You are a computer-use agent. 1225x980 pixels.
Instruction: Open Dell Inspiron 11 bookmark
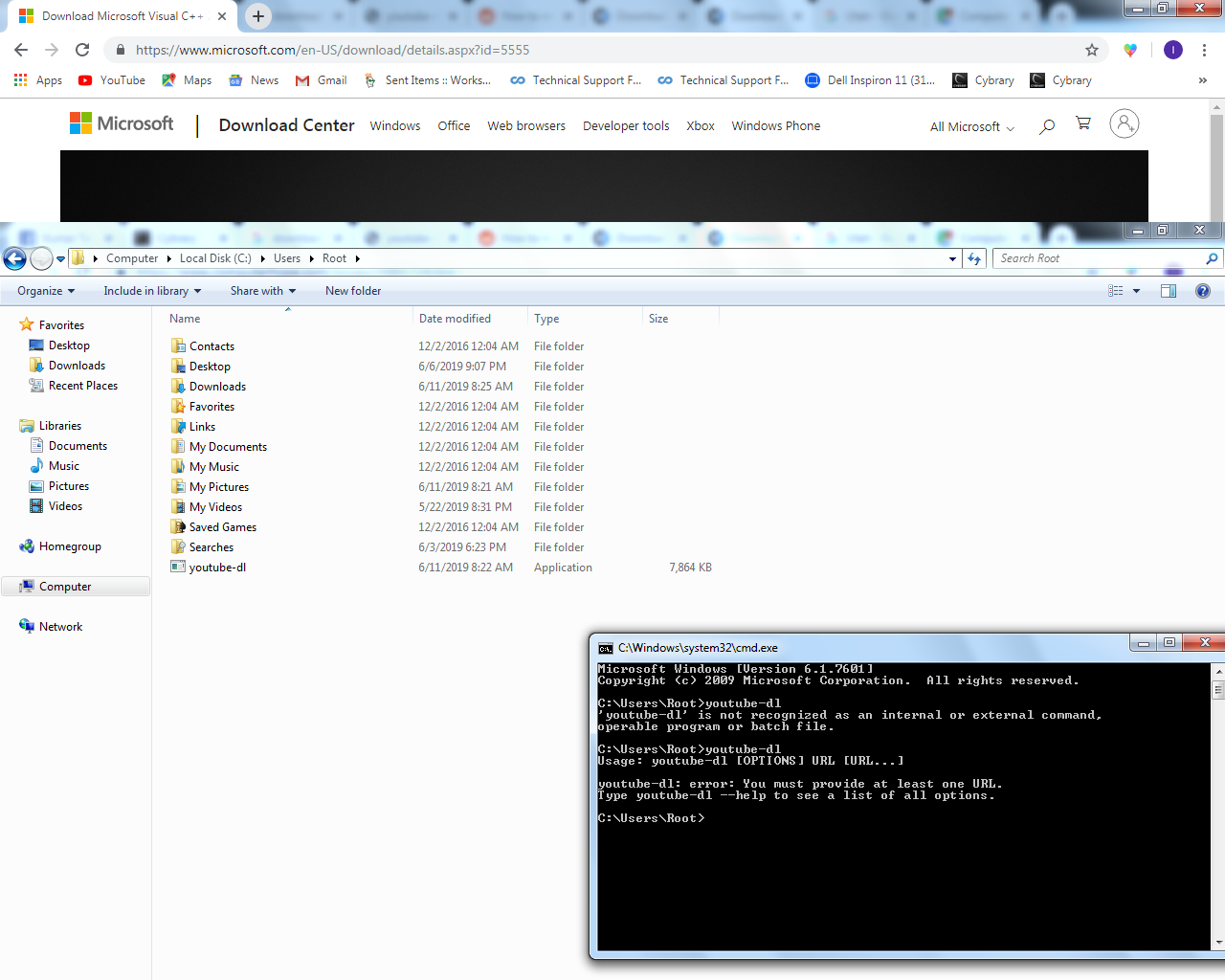pos(870,80)
